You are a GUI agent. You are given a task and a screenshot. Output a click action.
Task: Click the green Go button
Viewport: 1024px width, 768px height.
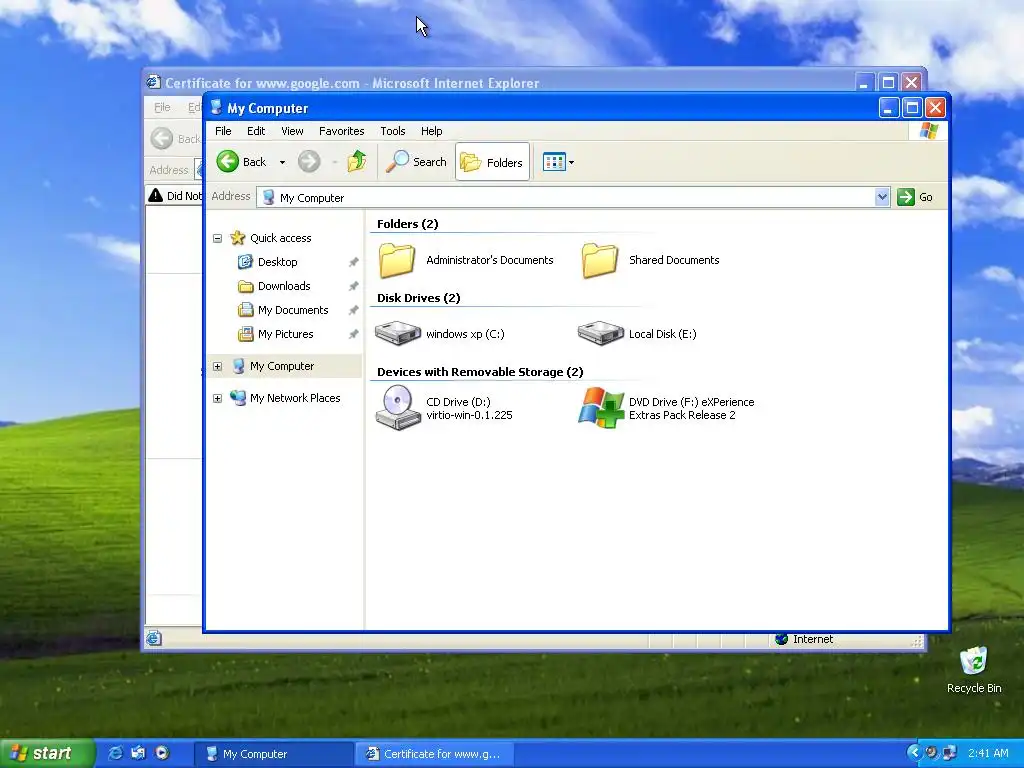pyautogui.click(x=915, y=197)
